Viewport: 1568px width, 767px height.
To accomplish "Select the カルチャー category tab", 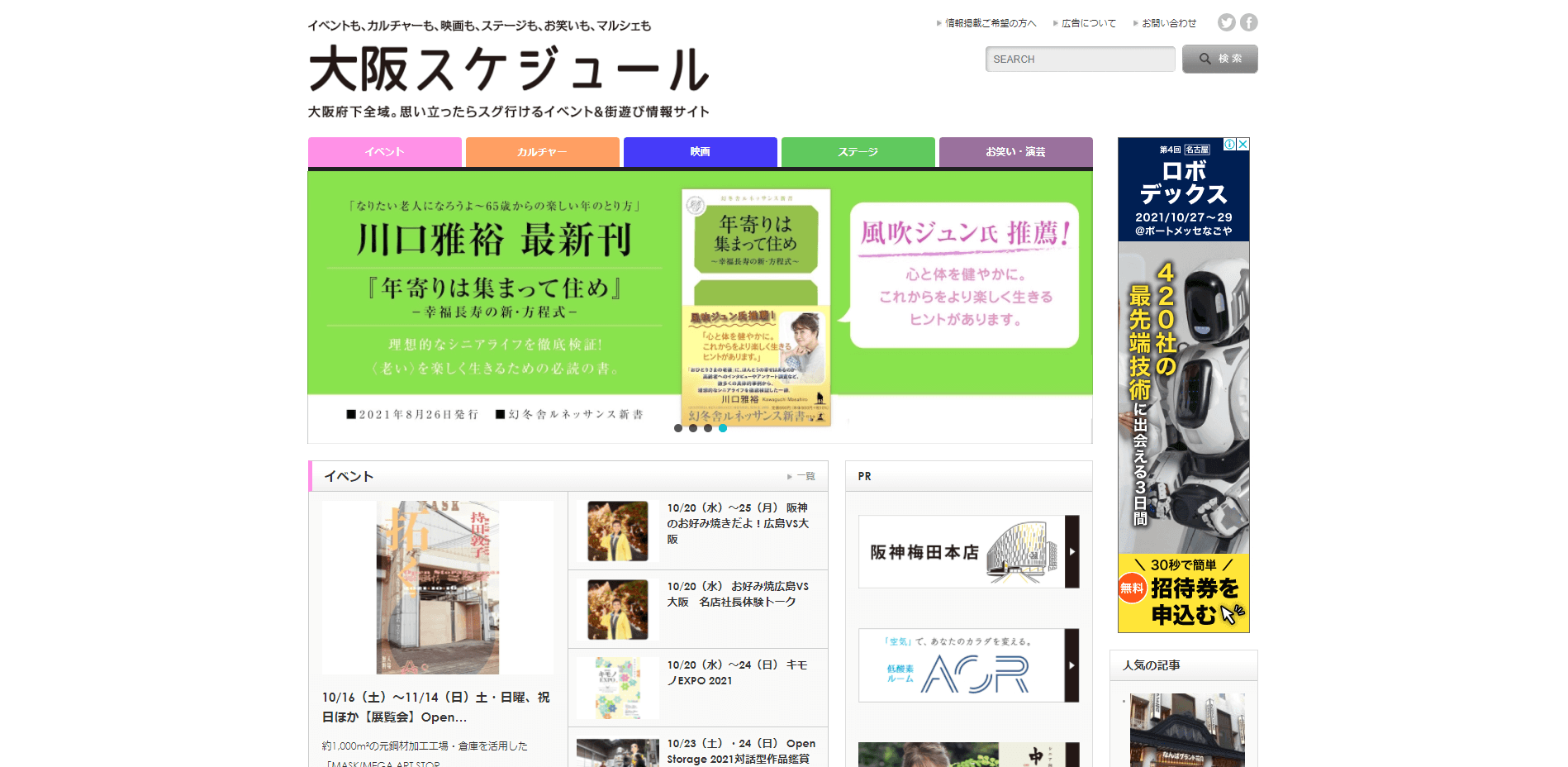I will pos(543,152).
